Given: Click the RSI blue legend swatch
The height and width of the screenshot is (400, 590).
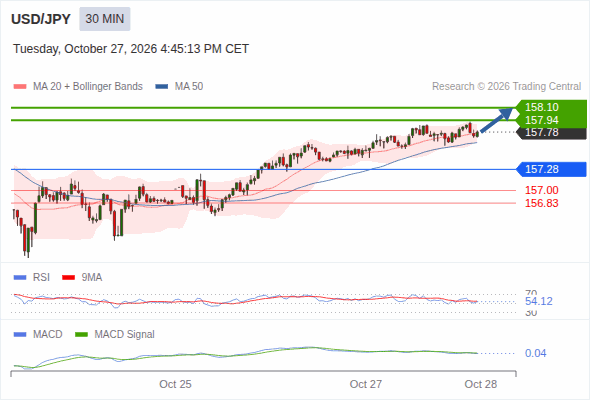Looking at the screenshot, I should (x=20, y=278).
